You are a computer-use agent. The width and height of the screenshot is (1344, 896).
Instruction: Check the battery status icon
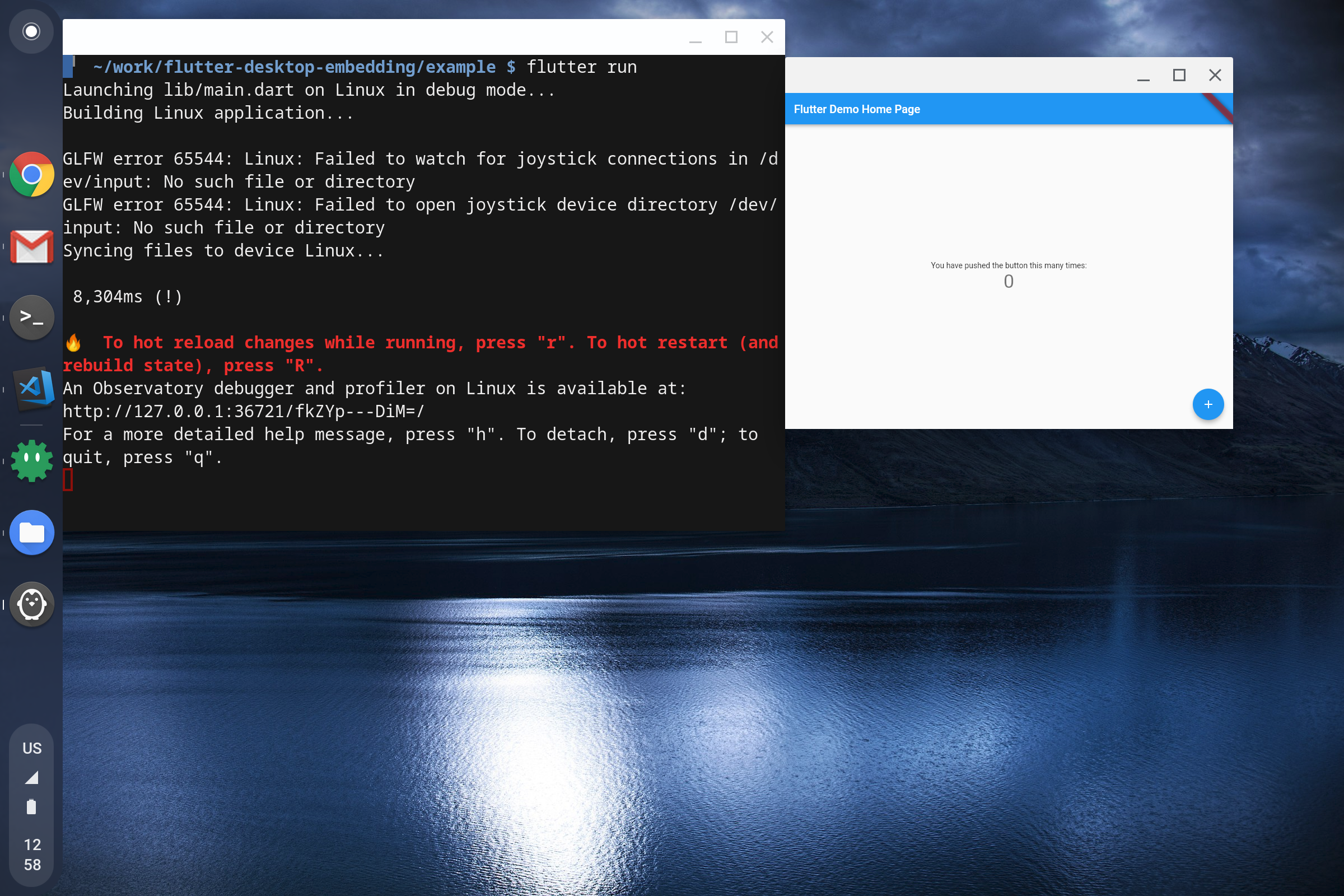(31, 806)
